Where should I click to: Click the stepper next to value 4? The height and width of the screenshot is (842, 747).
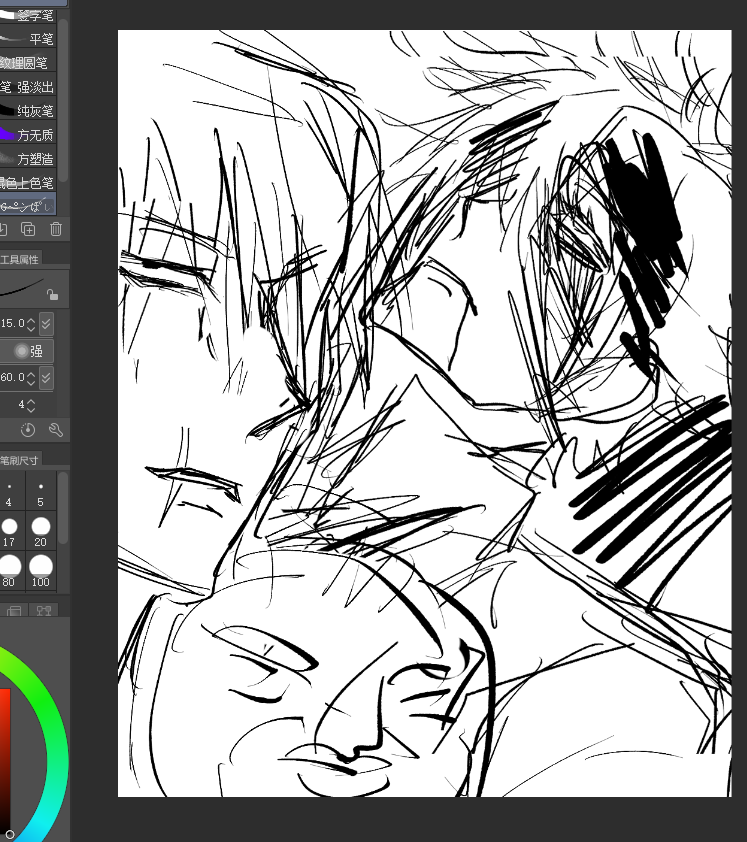click(x=31, y=405)
